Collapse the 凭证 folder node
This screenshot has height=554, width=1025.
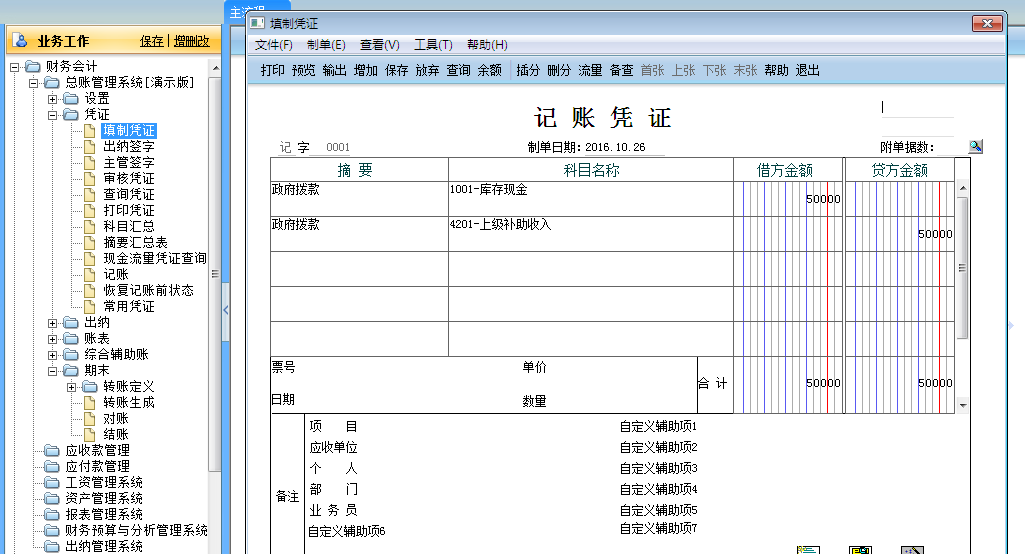(53, 115)
